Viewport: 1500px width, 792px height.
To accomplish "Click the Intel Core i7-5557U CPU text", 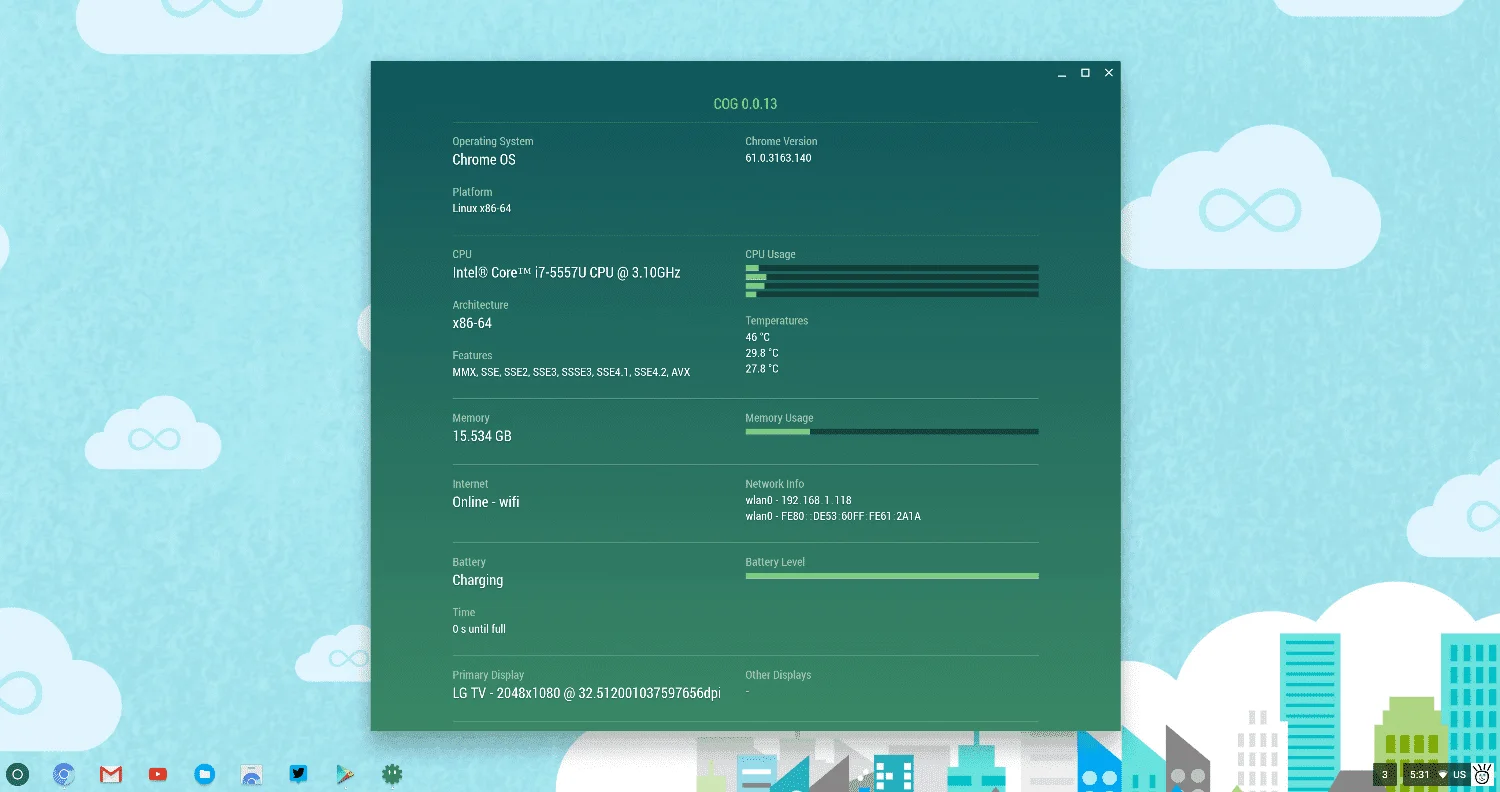I will coord(566,273).
